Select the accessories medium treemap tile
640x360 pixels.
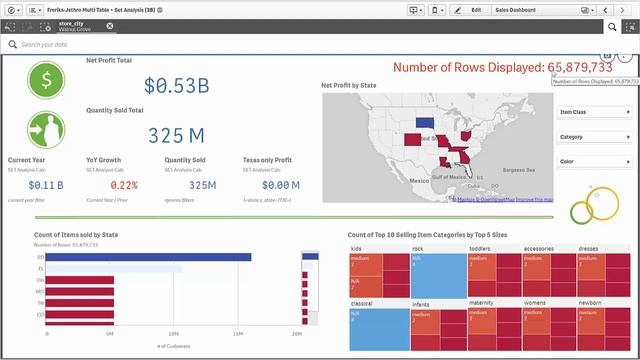click(x=536, y=267)
